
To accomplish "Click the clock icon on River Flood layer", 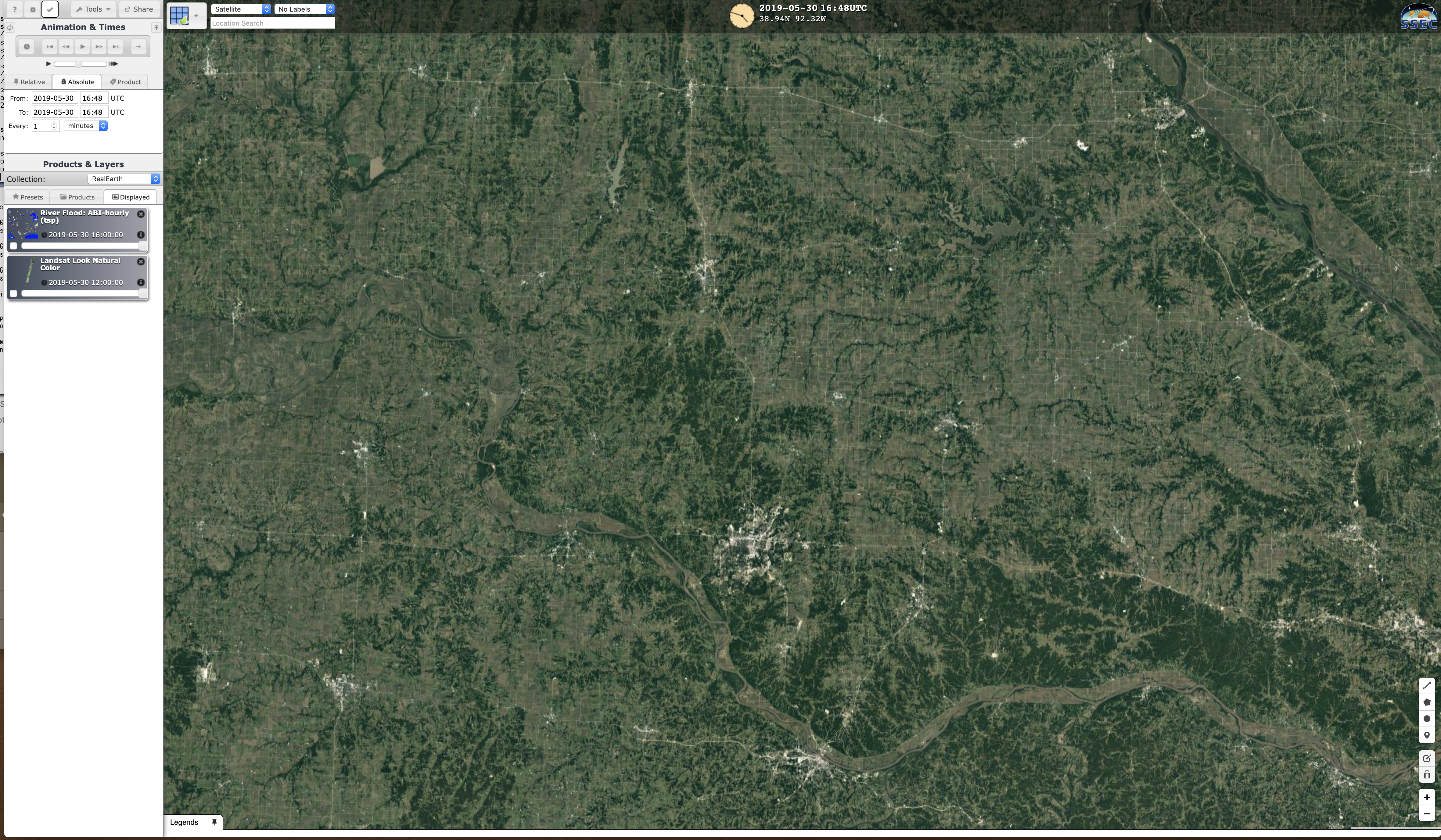I will [x=44, y=235].
